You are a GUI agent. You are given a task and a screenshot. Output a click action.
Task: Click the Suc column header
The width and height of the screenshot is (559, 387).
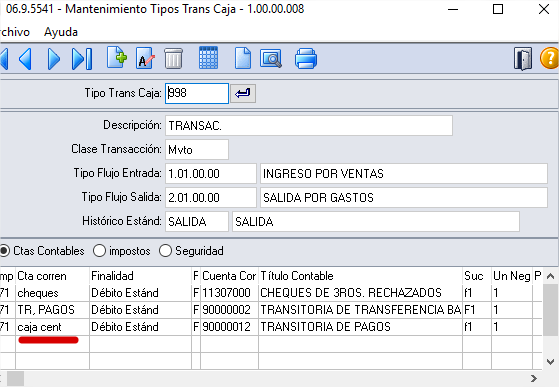pyautogui.click(x=477, y=276)
